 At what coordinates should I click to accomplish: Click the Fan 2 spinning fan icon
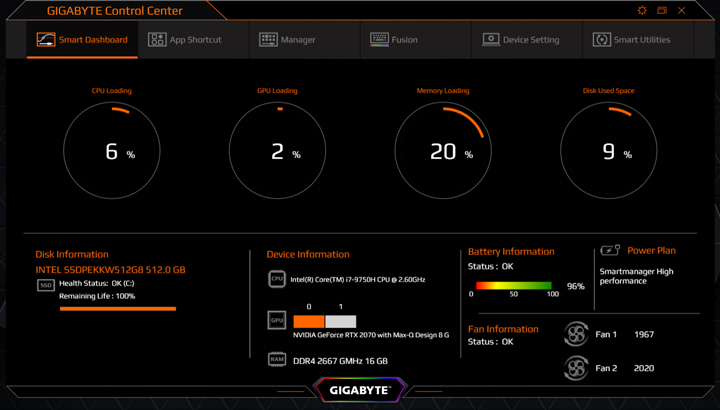point(576,368)
